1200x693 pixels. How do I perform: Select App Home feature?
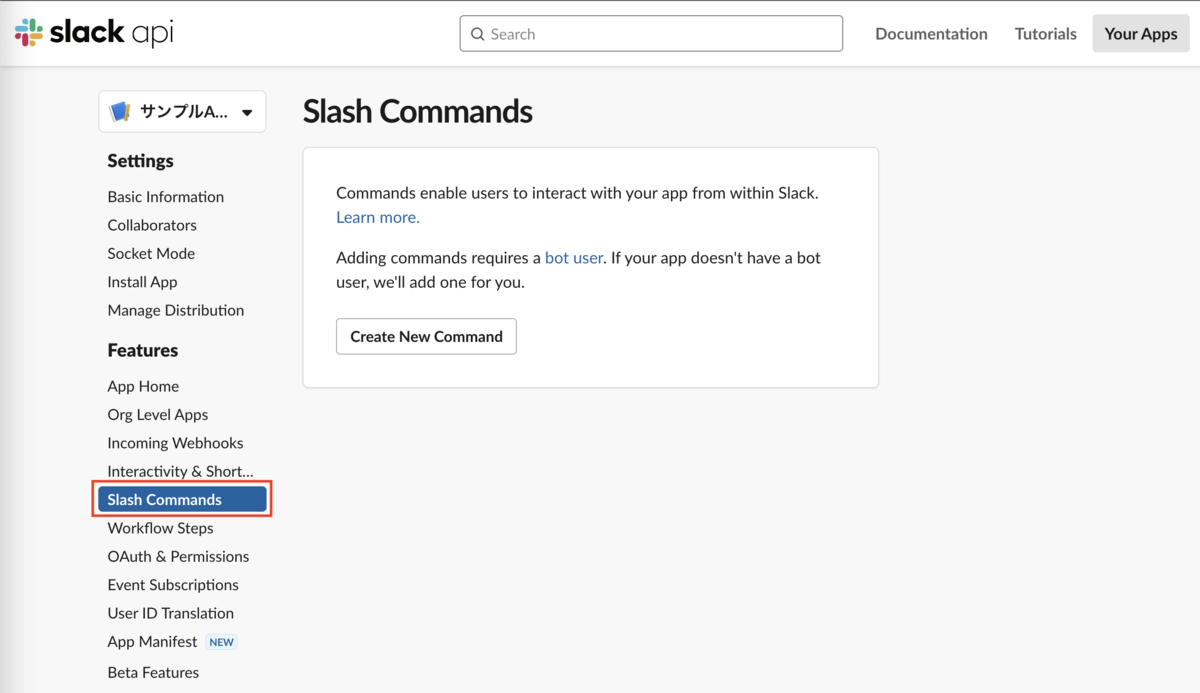coord(143,386)
